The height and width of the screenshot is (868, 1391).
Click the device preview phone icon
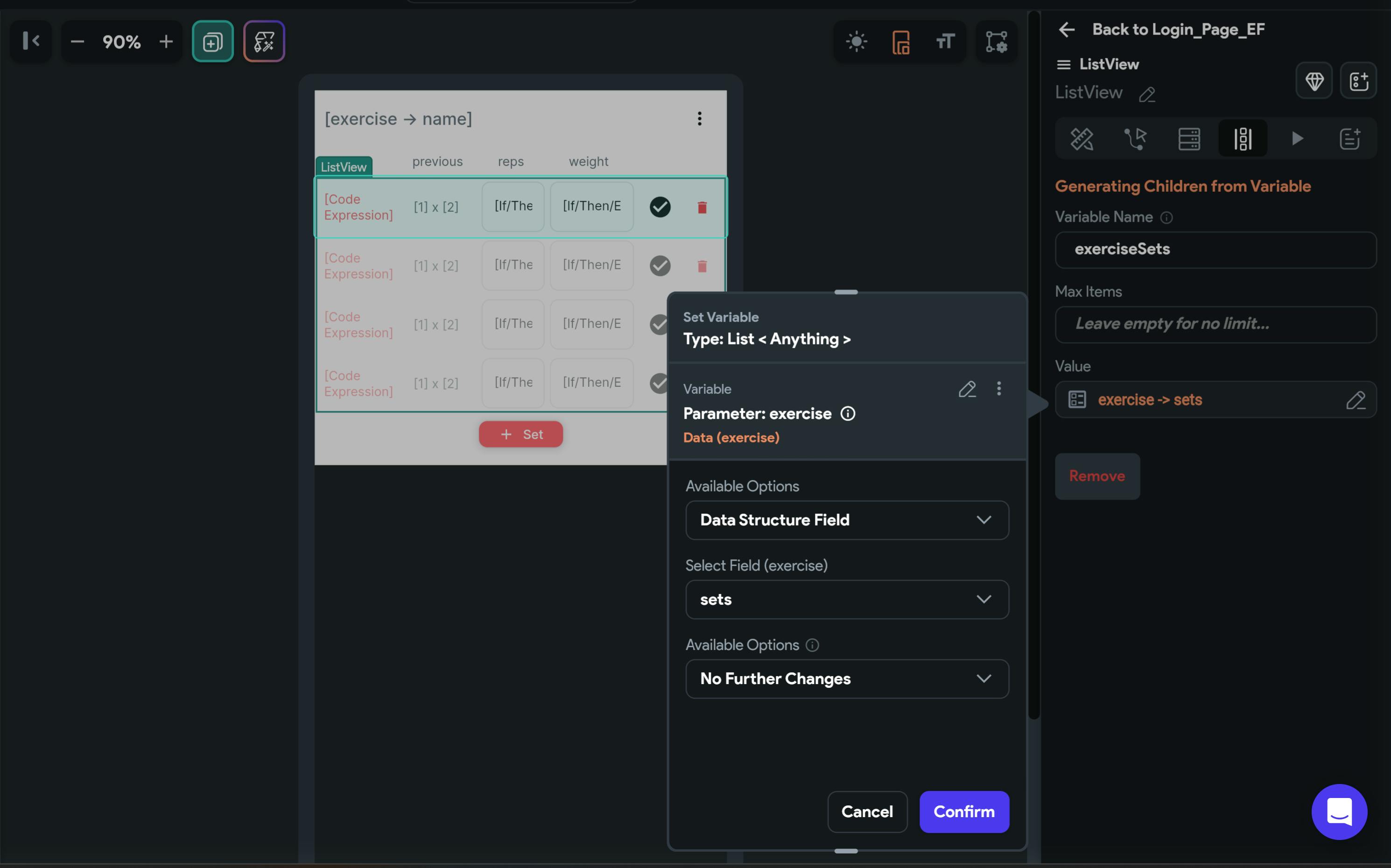(x=901, y=42)
